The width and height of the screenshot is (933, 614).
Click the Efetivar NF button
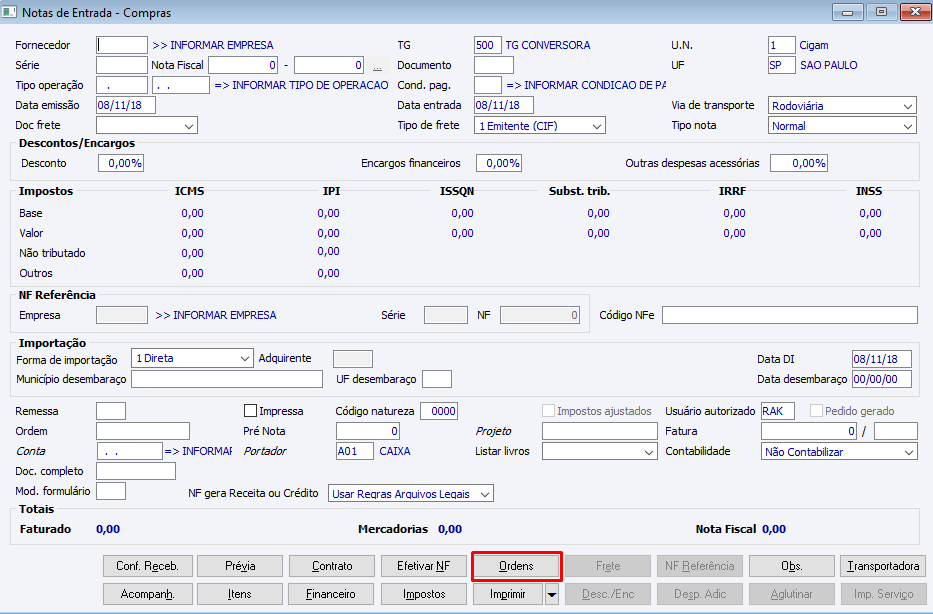(x=424, y=566)
